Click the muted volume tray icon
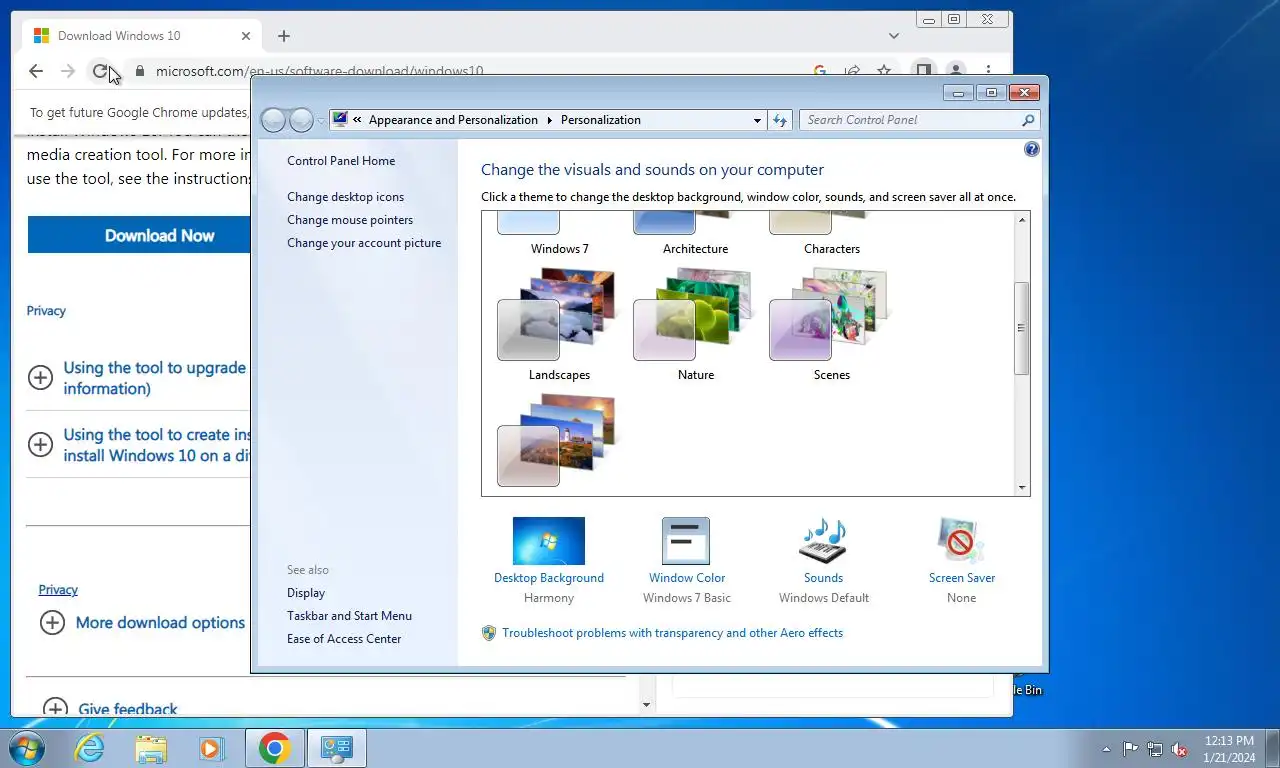1280x768 pixels. point(1179,749)
